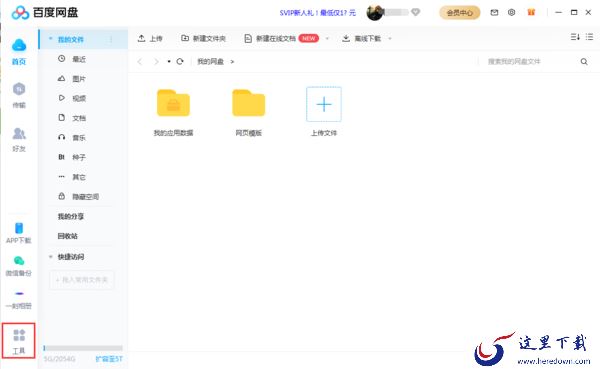Select the 网页模板 folder

pyautogui.click(x=249, y=112)
